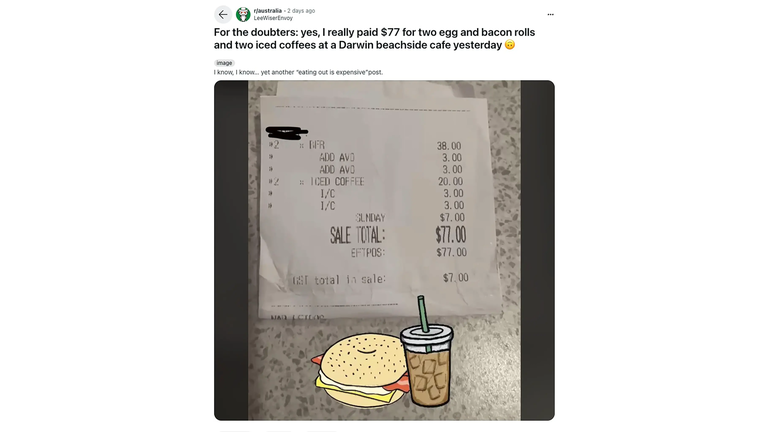This screenshot has height=432, width=768.
Task: Open the r/australia community avatar
Action: (x=243, y=15)
